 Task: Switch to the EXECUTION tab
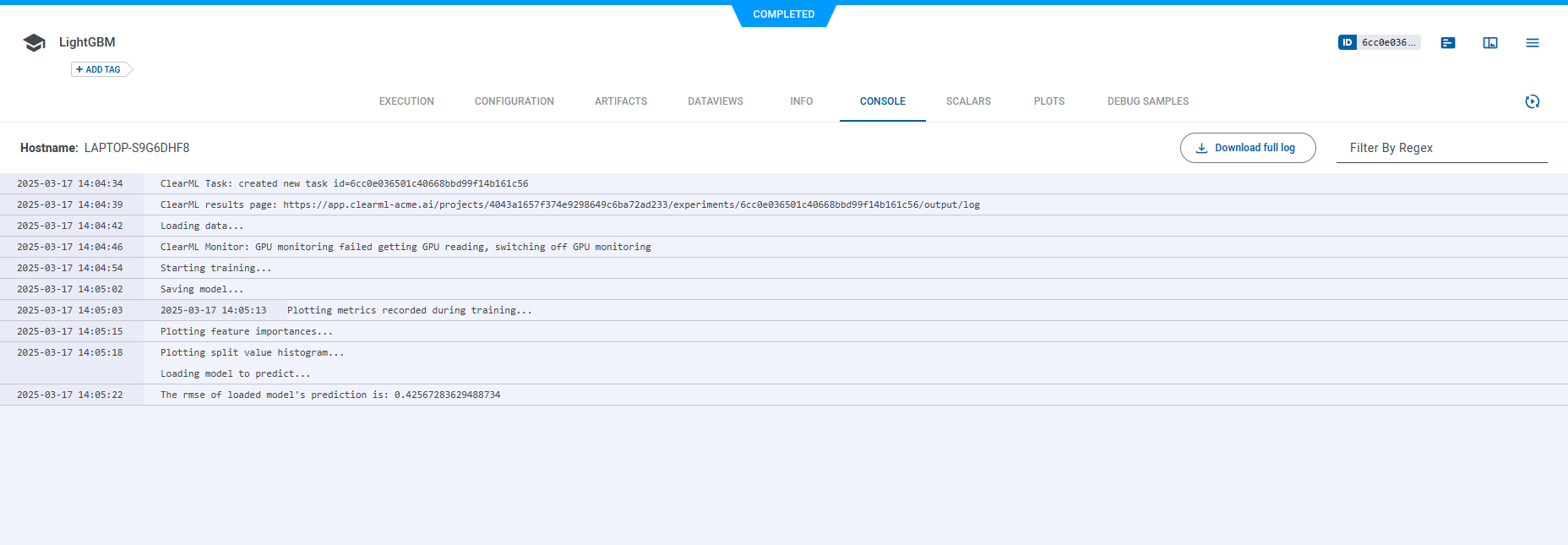point(406,101)
